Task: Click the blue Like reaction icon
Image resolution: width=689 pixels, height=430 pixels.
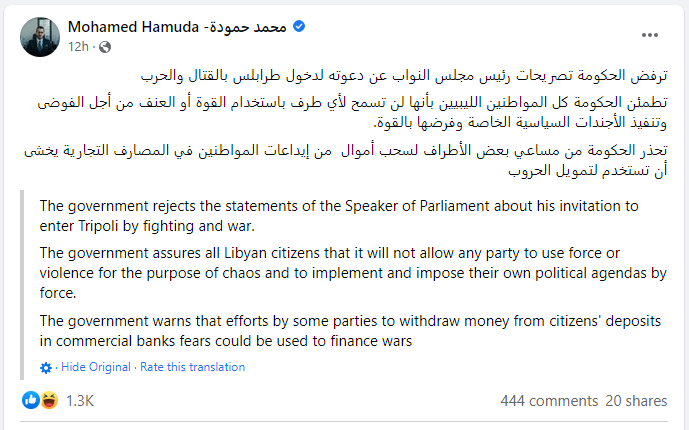Action: (x=30, y=401)
